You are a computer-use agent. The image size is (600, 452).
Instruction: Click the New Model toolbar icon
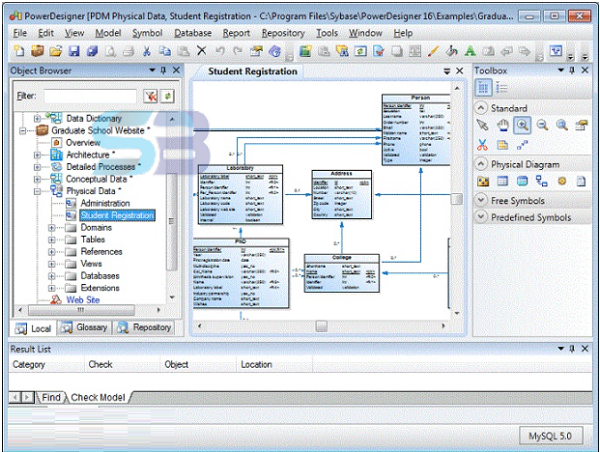coord(19,51)
